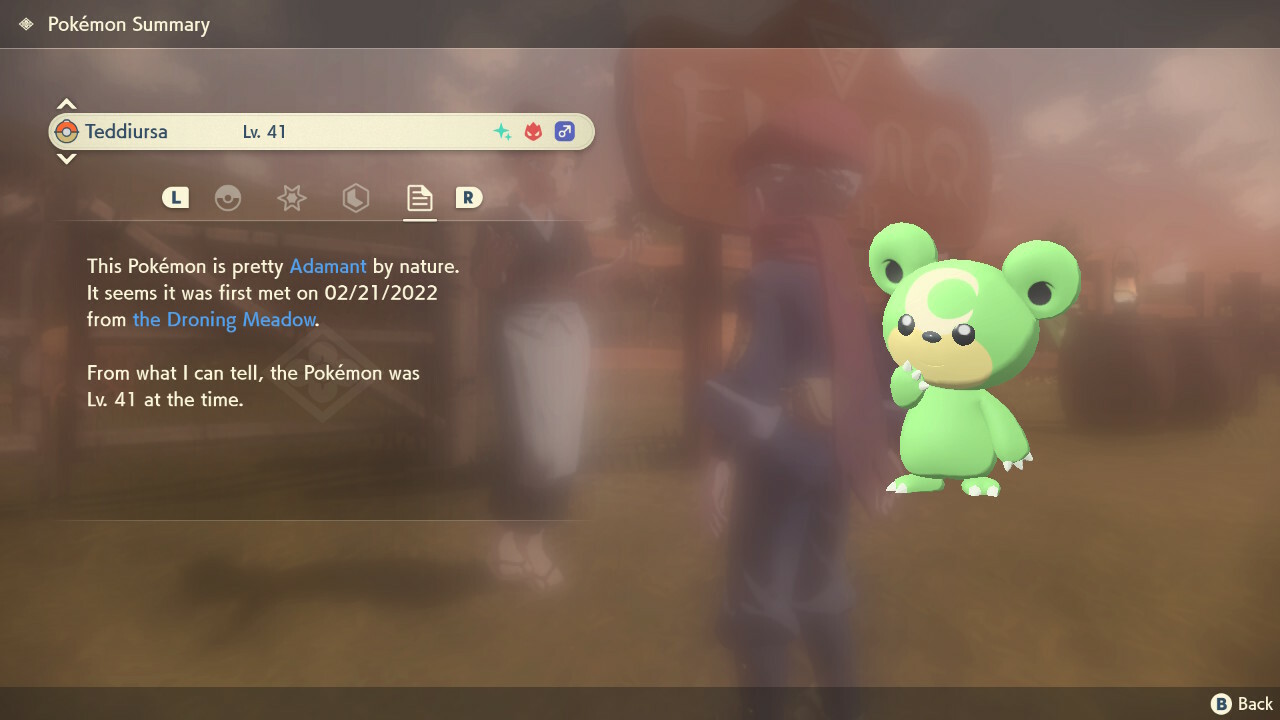Click the Back button
Image resolution: width=1280 pixels, height=720 pixels.
tap(1242, 704)
